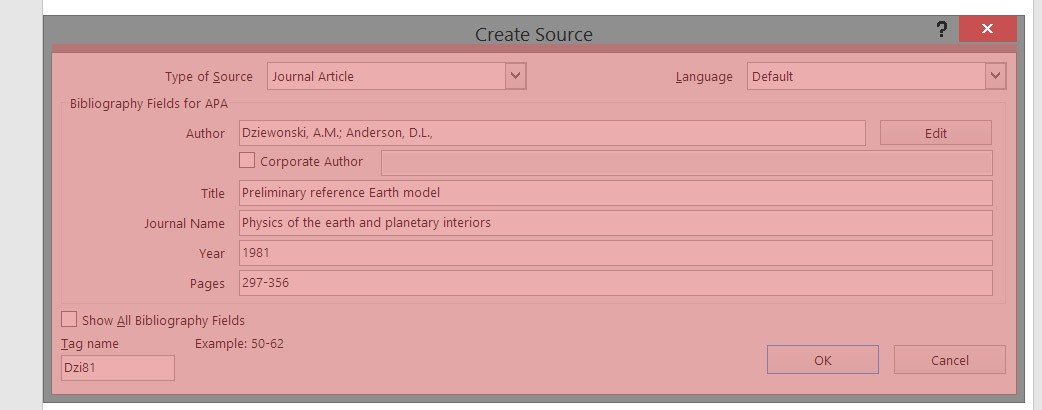Screen dimensions: 1042x410
Task: Click into the Year field containing 1981
Action: click(615, 253)
